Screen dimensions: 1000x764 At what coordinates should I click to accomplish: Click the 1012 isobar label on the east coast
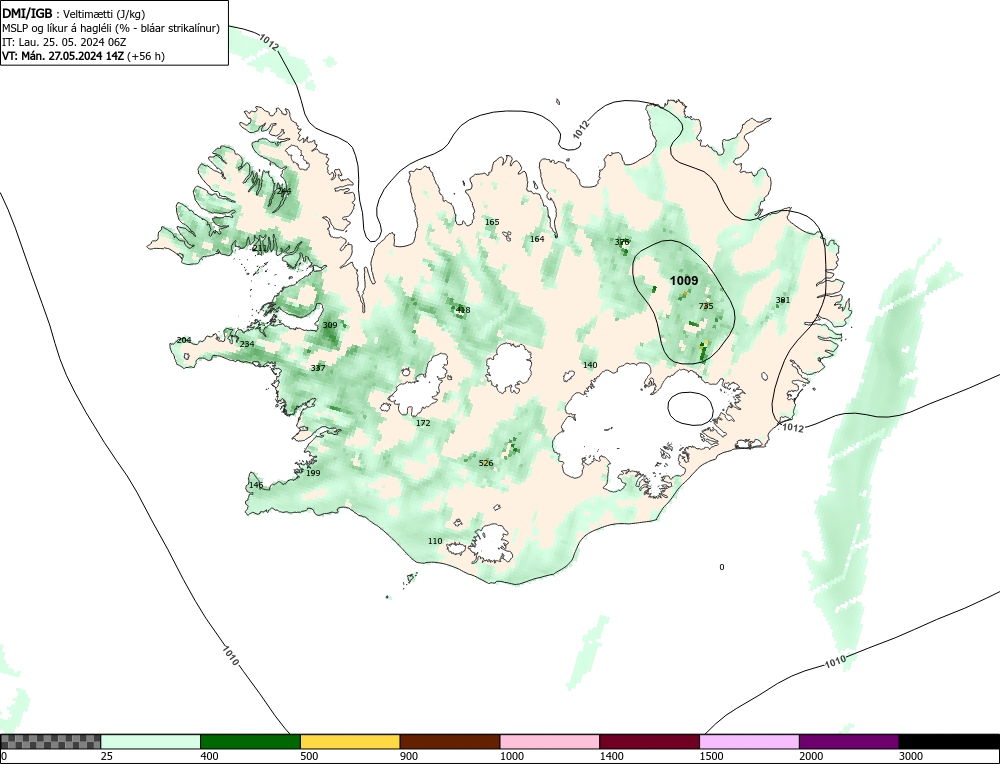(x=793, y=428)
